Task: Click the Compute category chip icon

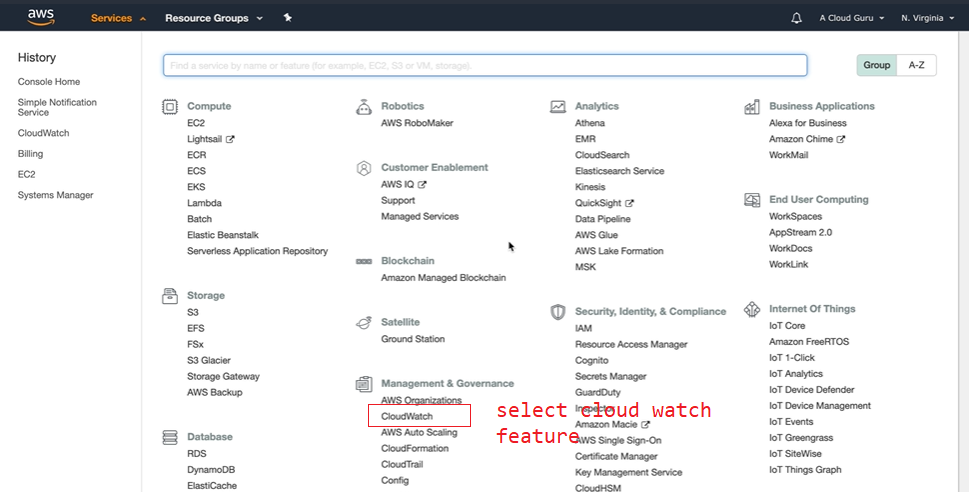Action: [x=170, y=106]
